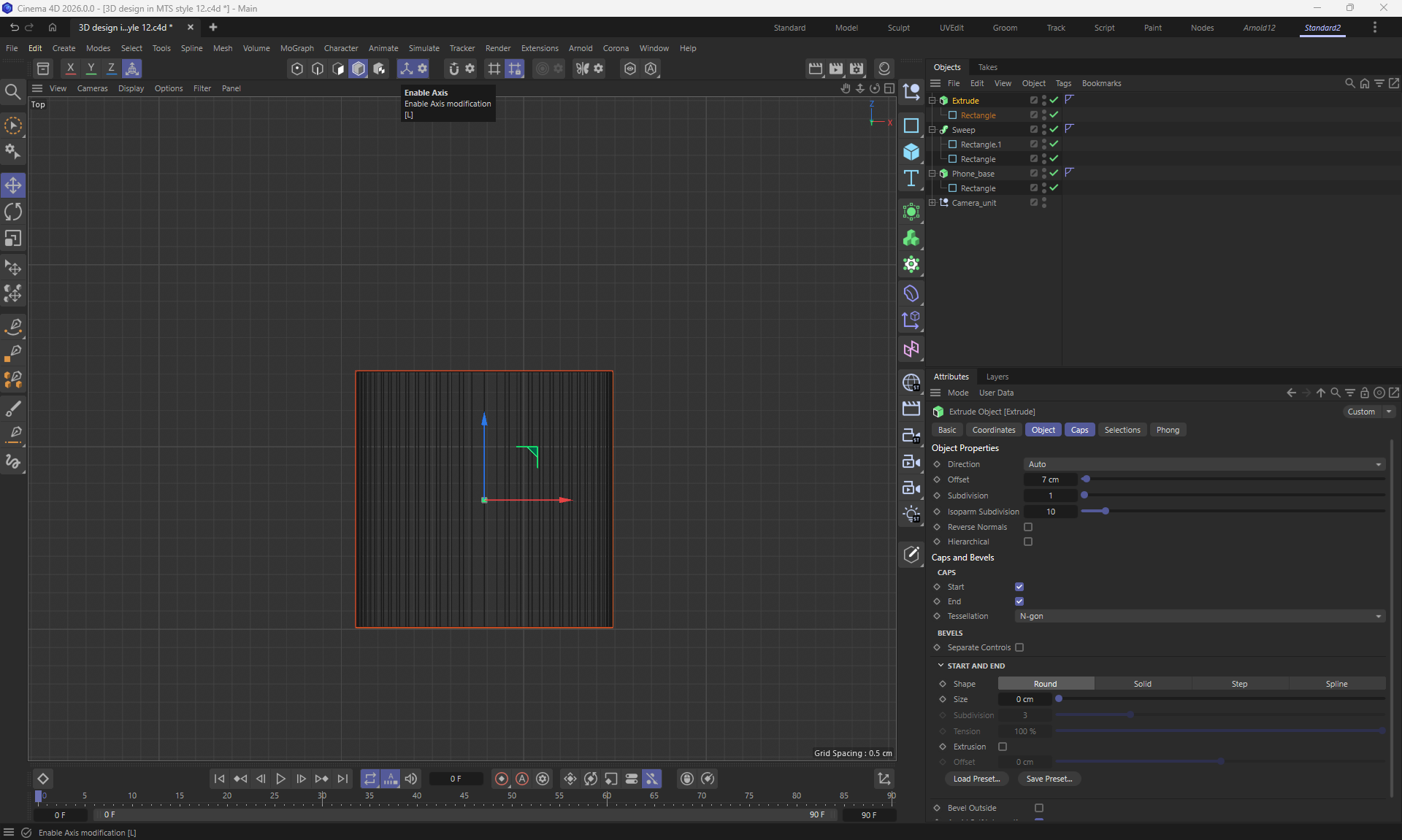Screen dimensions: 1402x840
Task: Enable the Reverse Normals checkbox
Action: (1028, 527)
